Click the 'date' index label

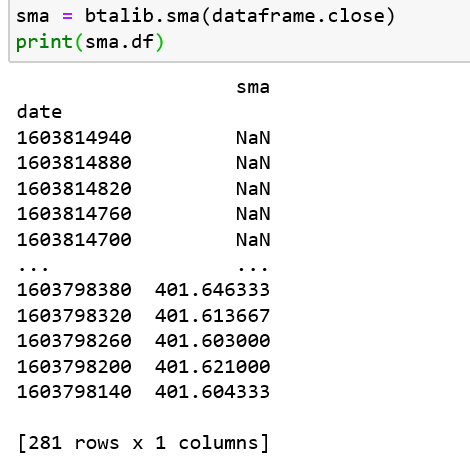coord(39,112)
